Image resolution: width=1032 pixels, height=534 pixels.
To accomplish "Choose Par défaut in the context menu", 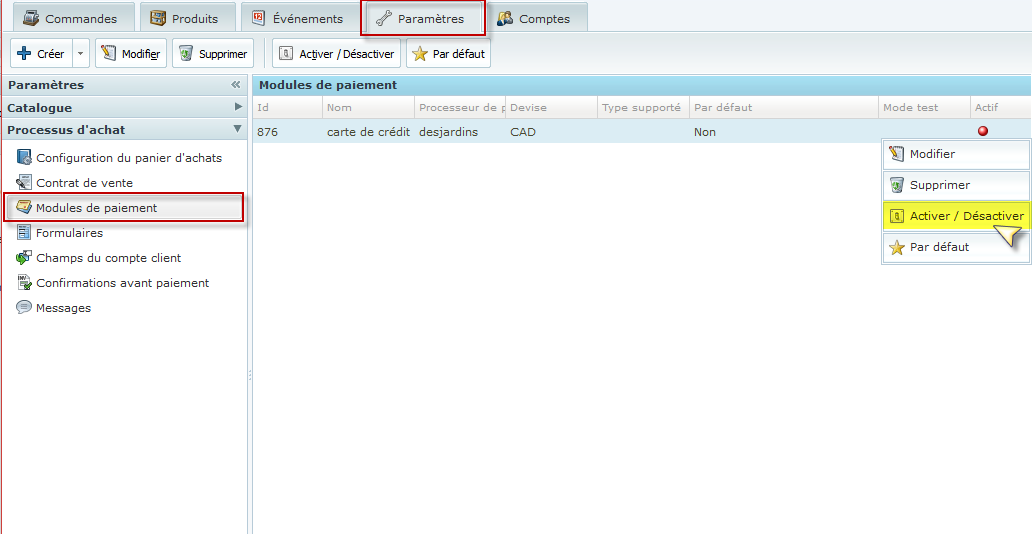I will (956, 248).
